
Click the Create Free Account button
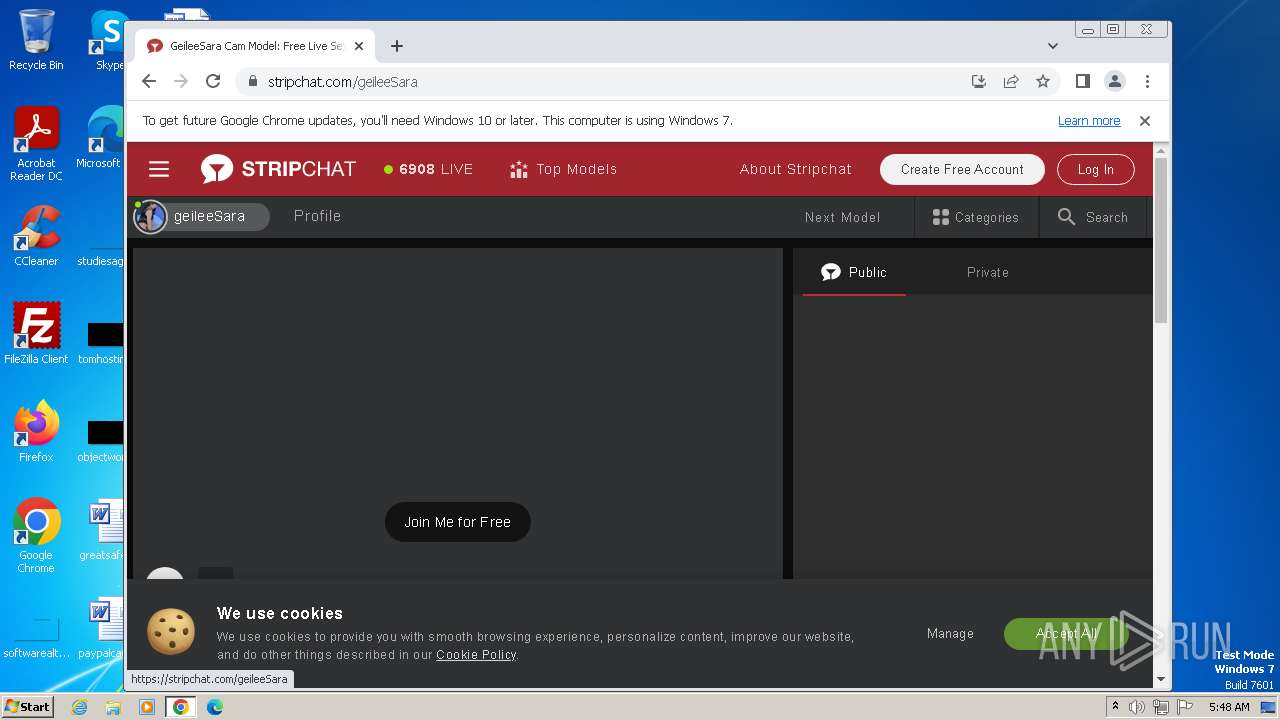tap(962, 169)
